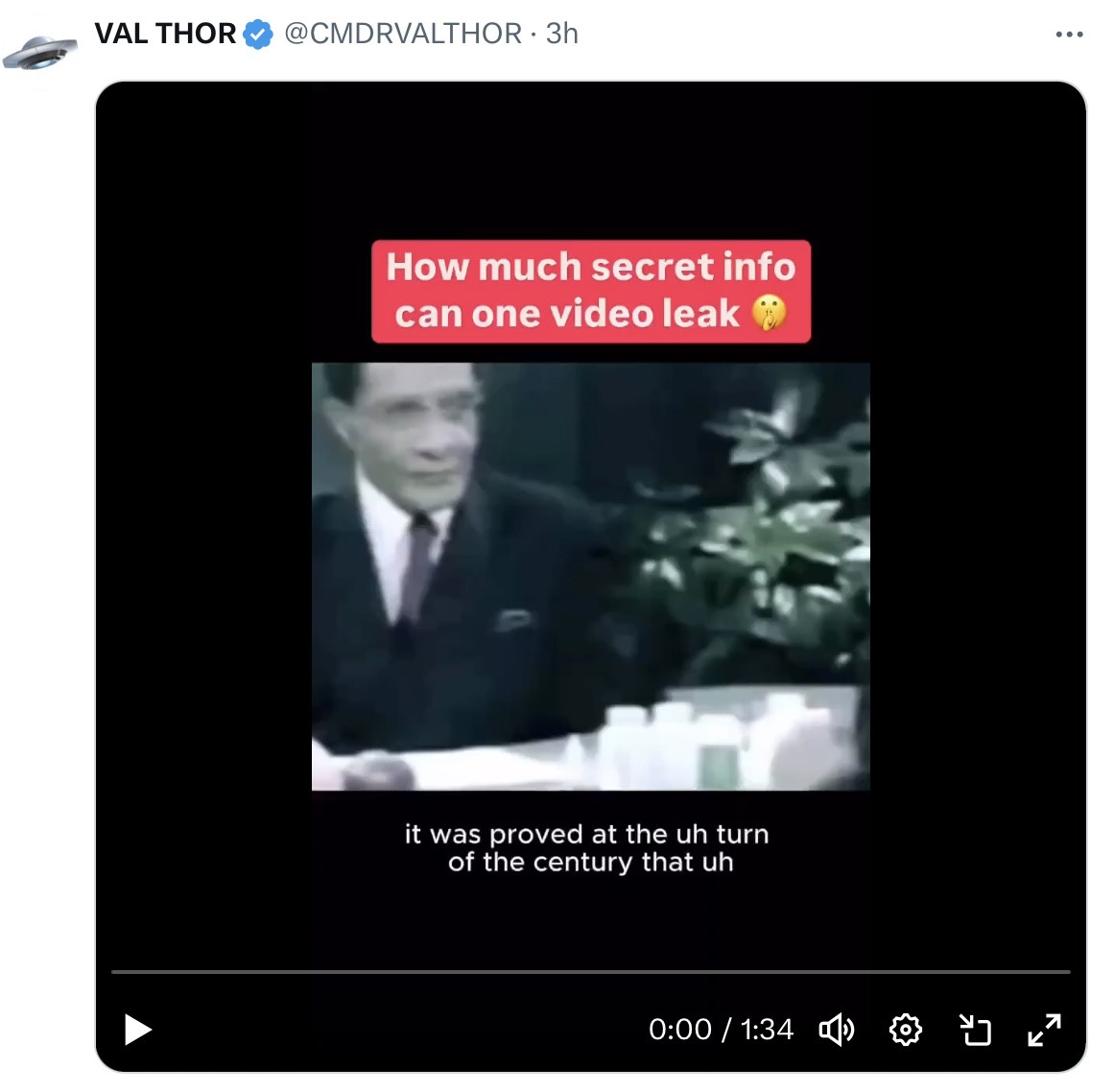1114x1092 pixels.
Task: Open video settings gear
Action: [x=906, y=1030]
